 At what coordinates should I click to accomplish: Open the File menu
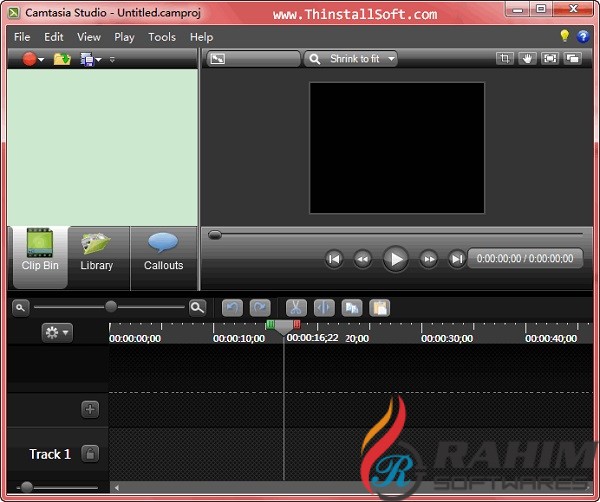22,37
